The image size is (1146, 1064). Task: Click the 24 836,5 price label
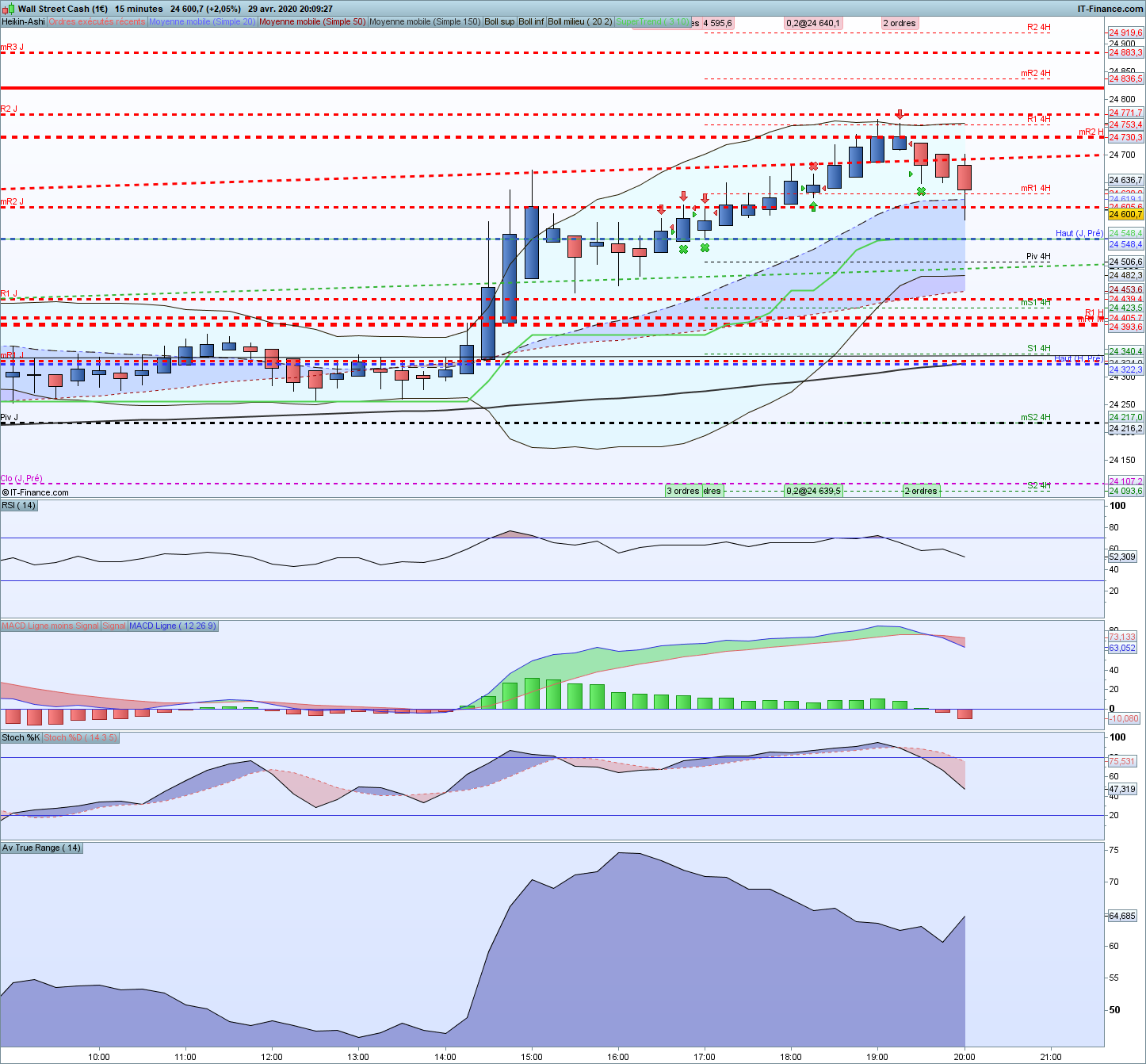pos(1125,78)
